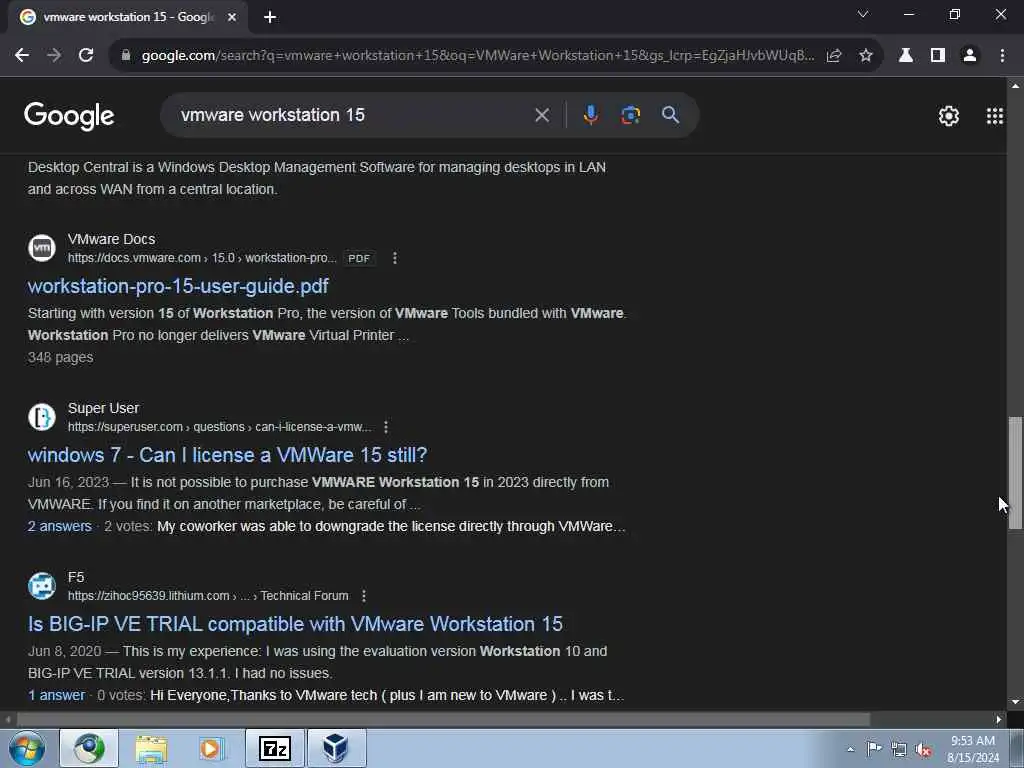Screen dimensions: 1024x768
Task: Click the search box containing vmware workstation 15
Action: pyautogui.click(x=353, y=115)
